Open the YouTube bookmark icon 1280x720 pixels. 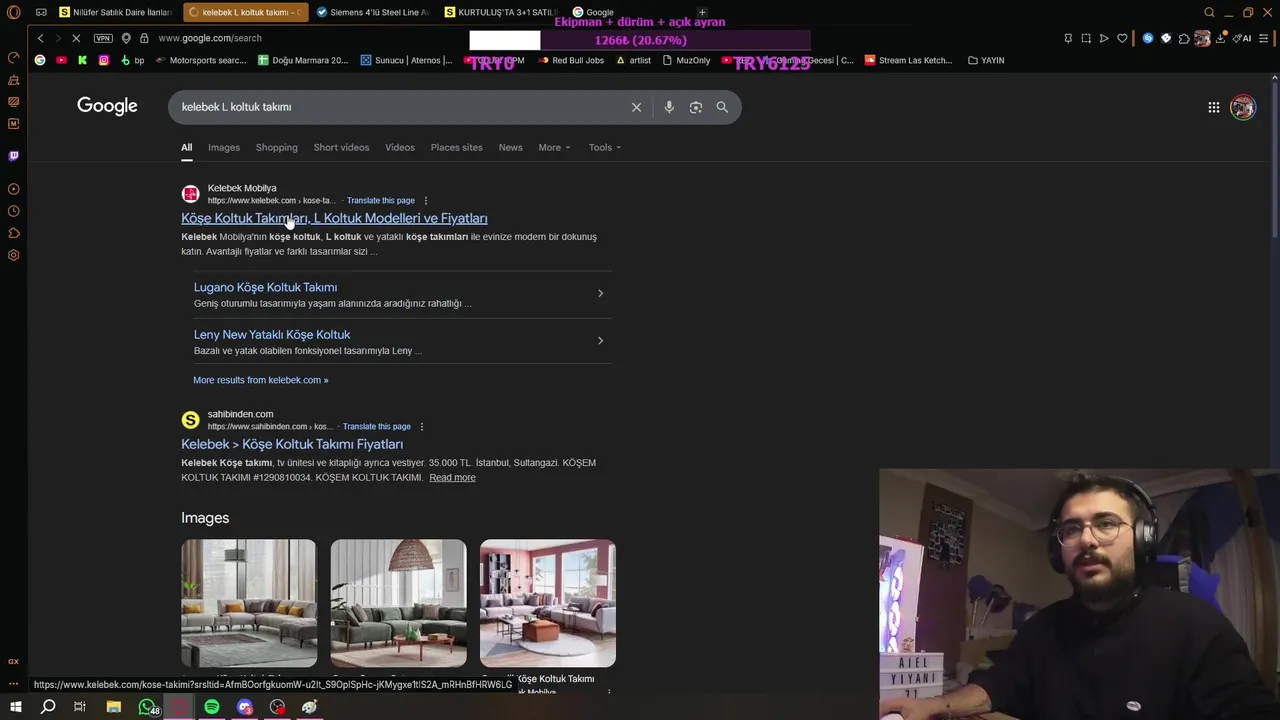[x=61, y=60]
